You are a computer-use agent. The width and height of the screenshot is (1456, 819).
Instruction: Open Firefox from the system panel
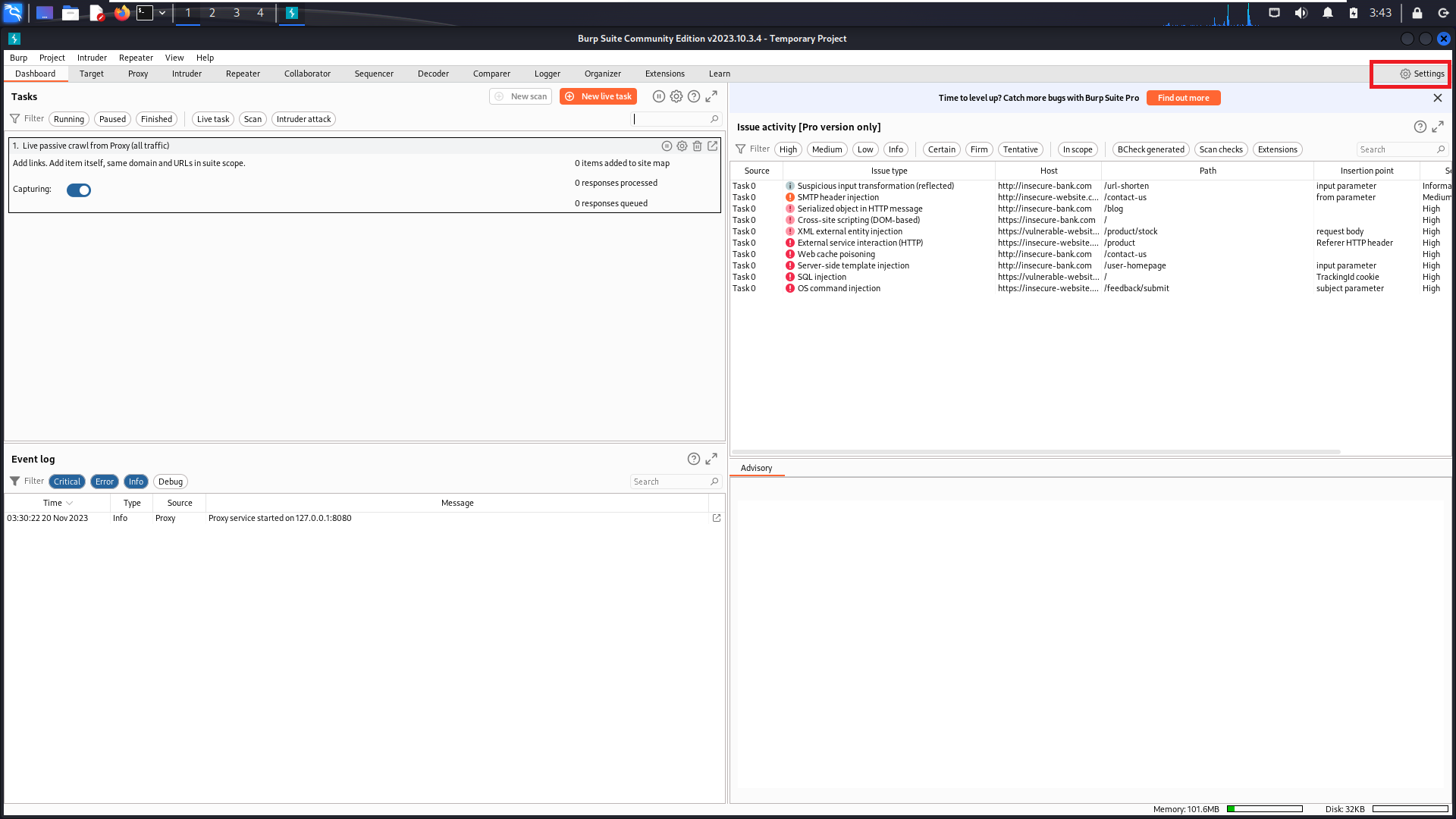[121, 13]
